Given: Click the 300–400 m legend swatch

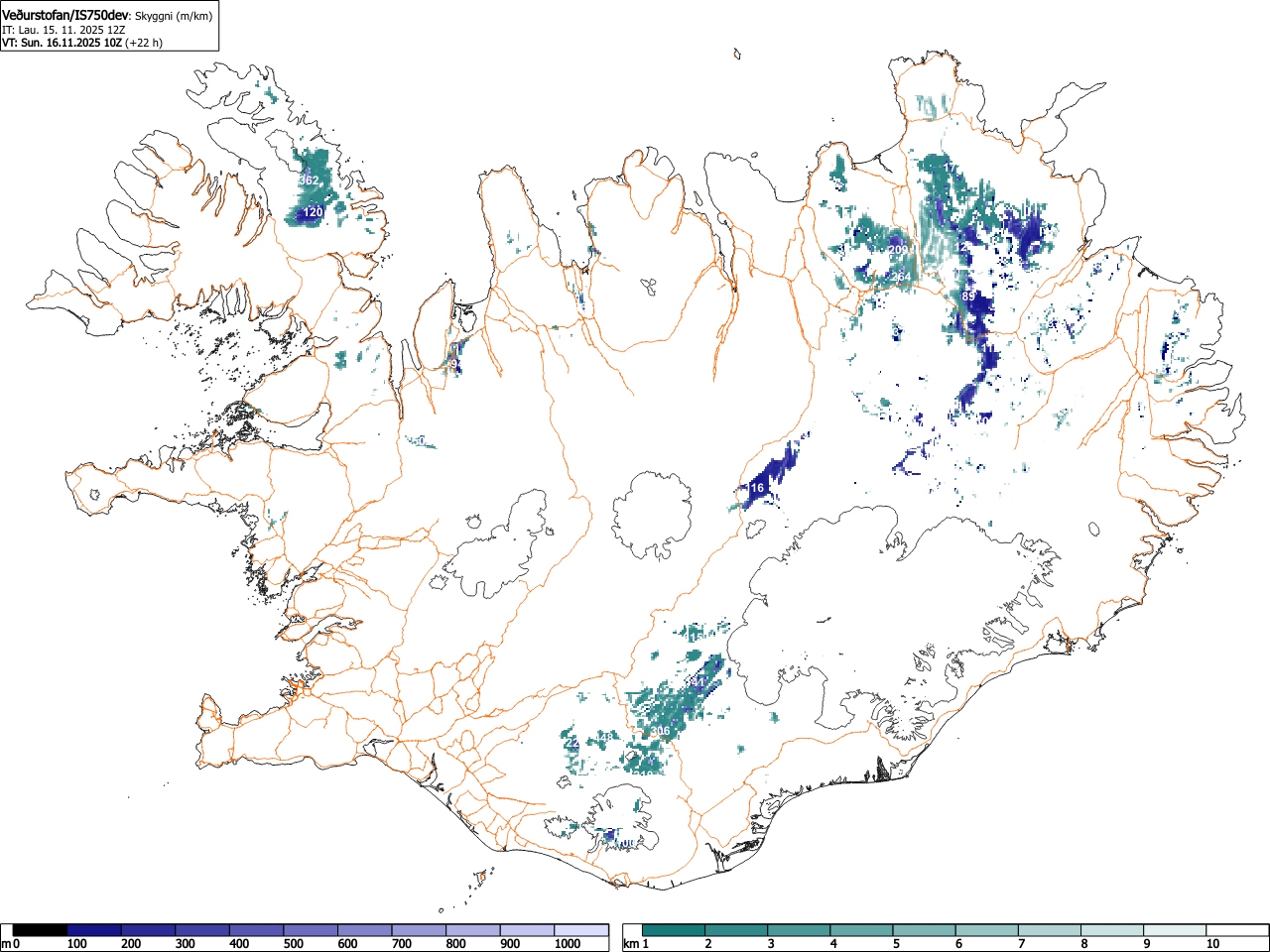Looking at the screenshot, I should click(202, 930).
